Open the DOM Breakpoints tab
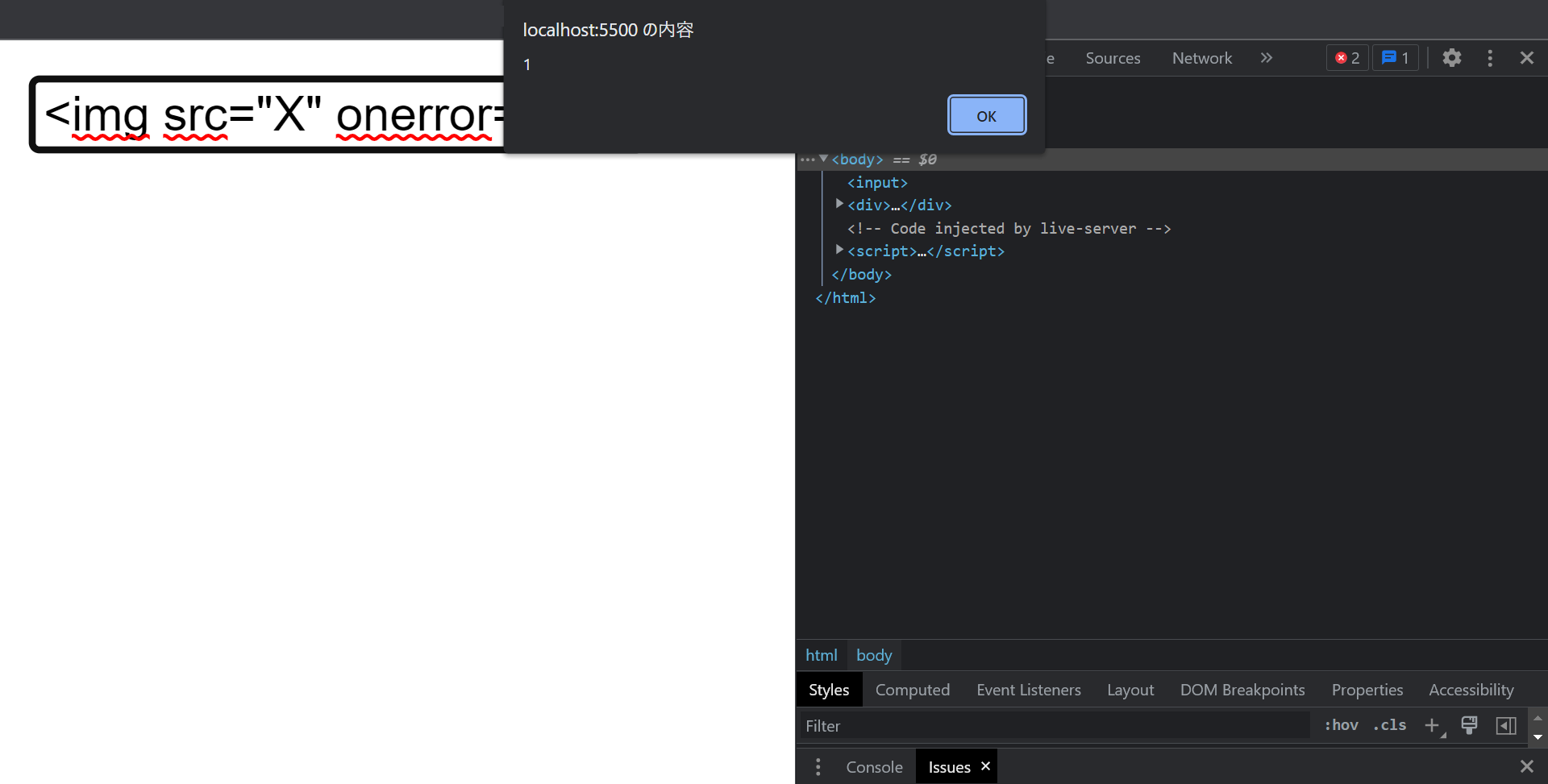Screen dimensions: 1548x784 (1242, 690)
